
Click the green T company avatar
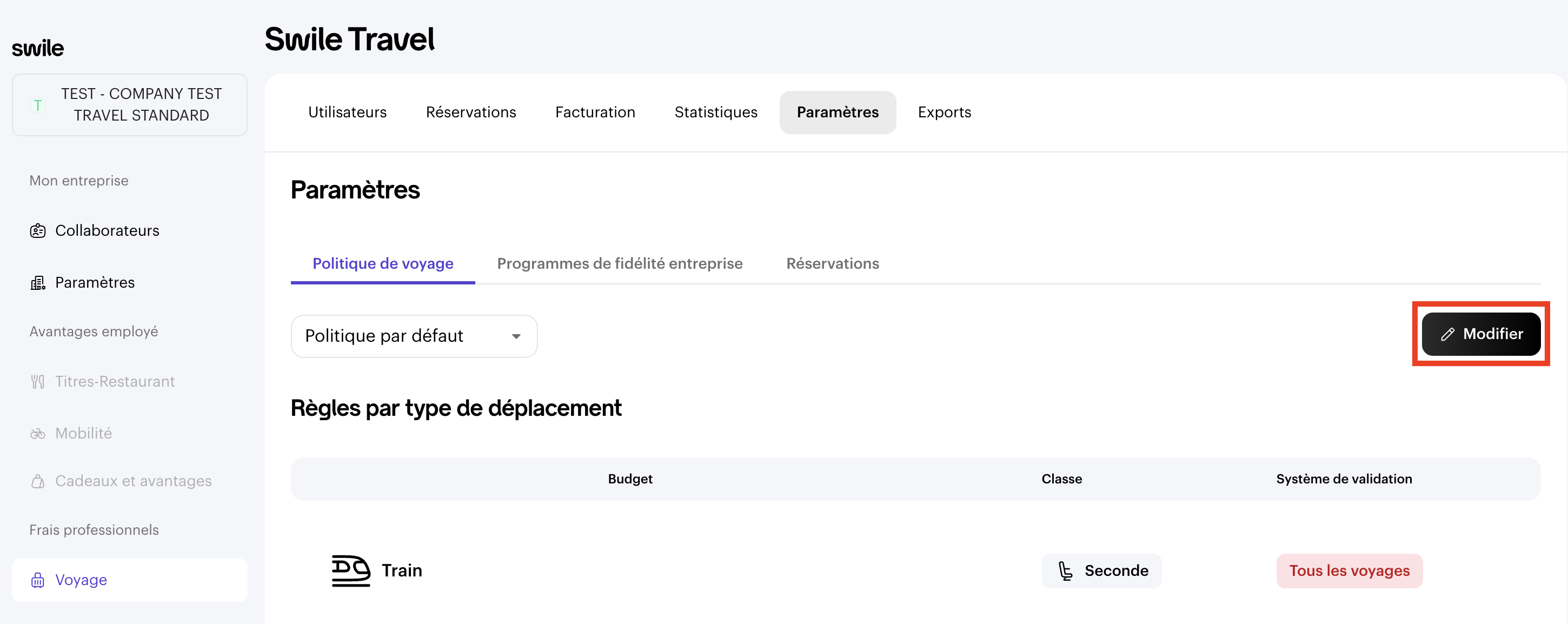coord(38,105)
